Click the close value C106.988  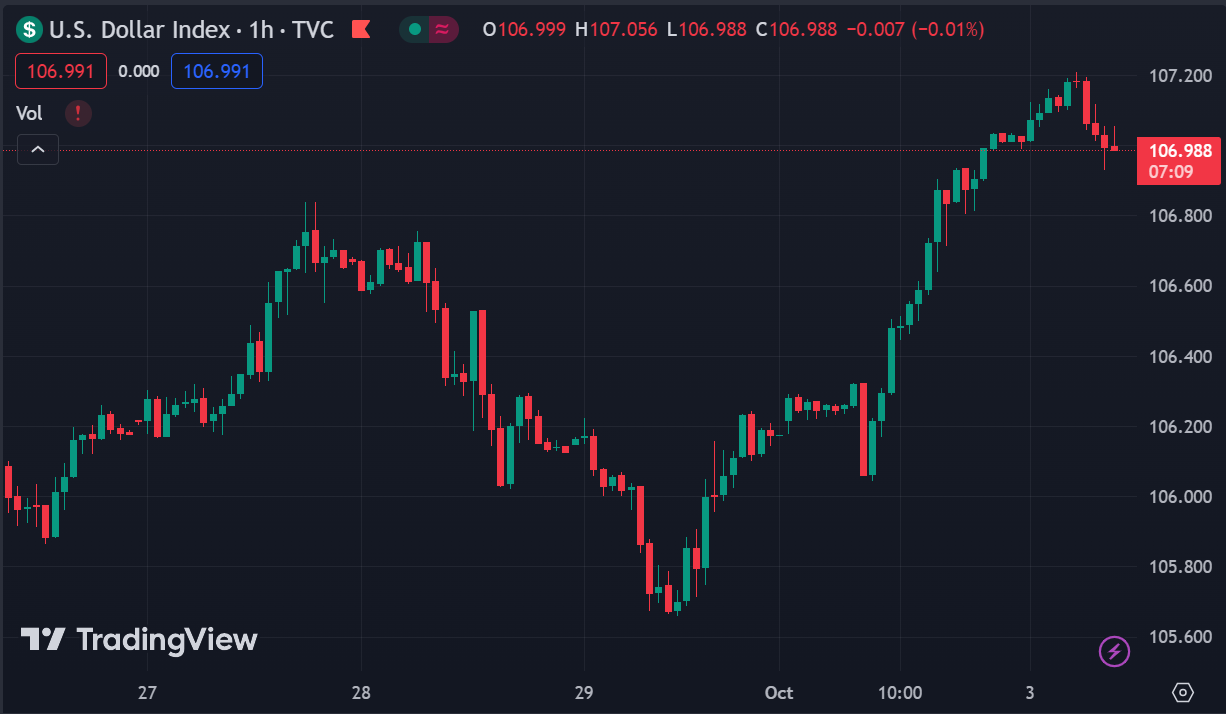(796, 29)
